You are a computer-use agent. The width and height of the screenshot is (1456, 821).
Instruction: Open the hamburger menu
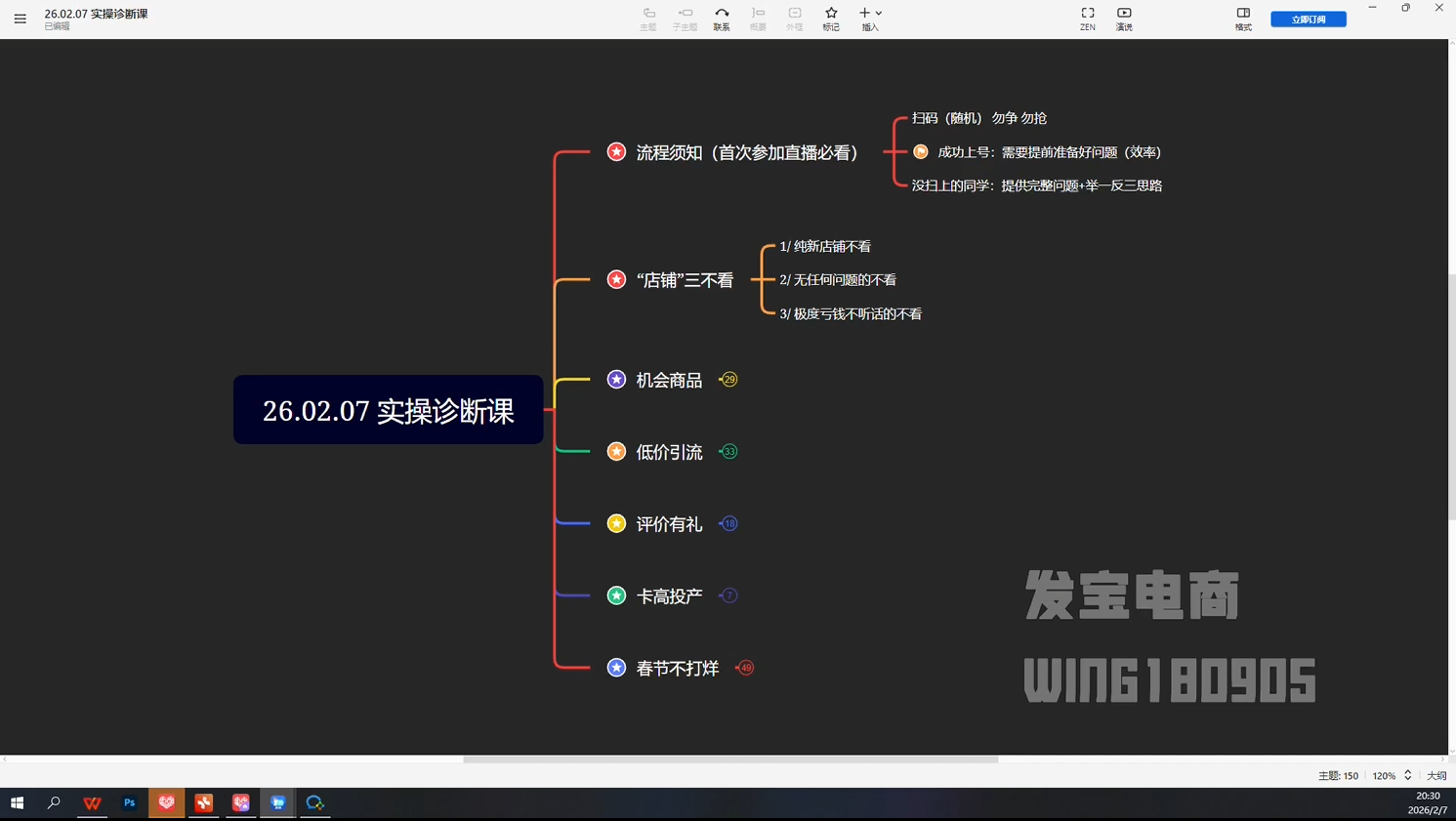20,18
